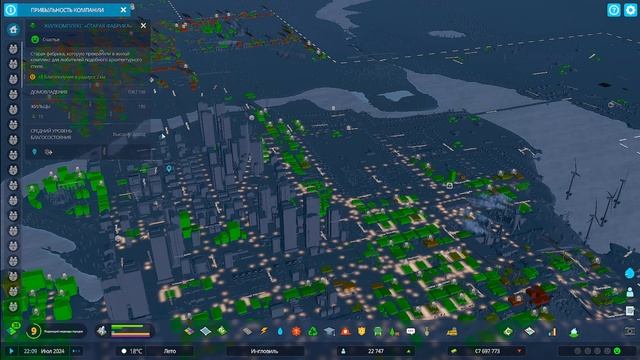The image size is (640, 360).
Task: Resume the simulation with play button
Action: point(11,351)
